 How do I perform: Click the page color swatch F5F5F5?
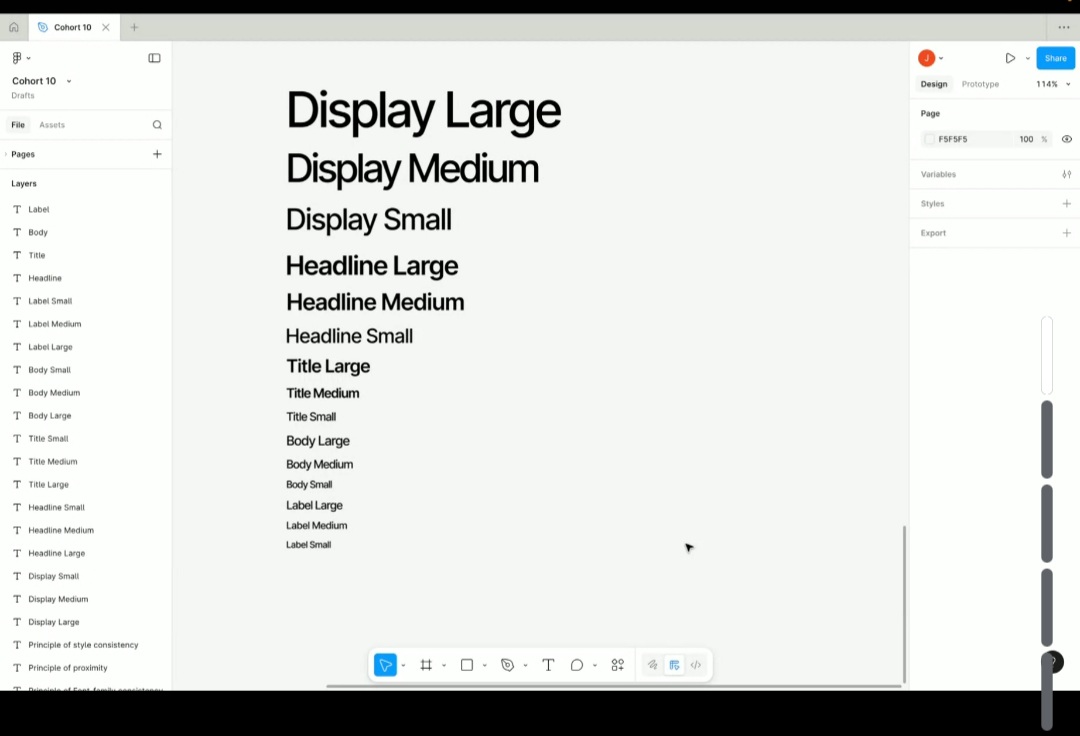click(929, 139)
